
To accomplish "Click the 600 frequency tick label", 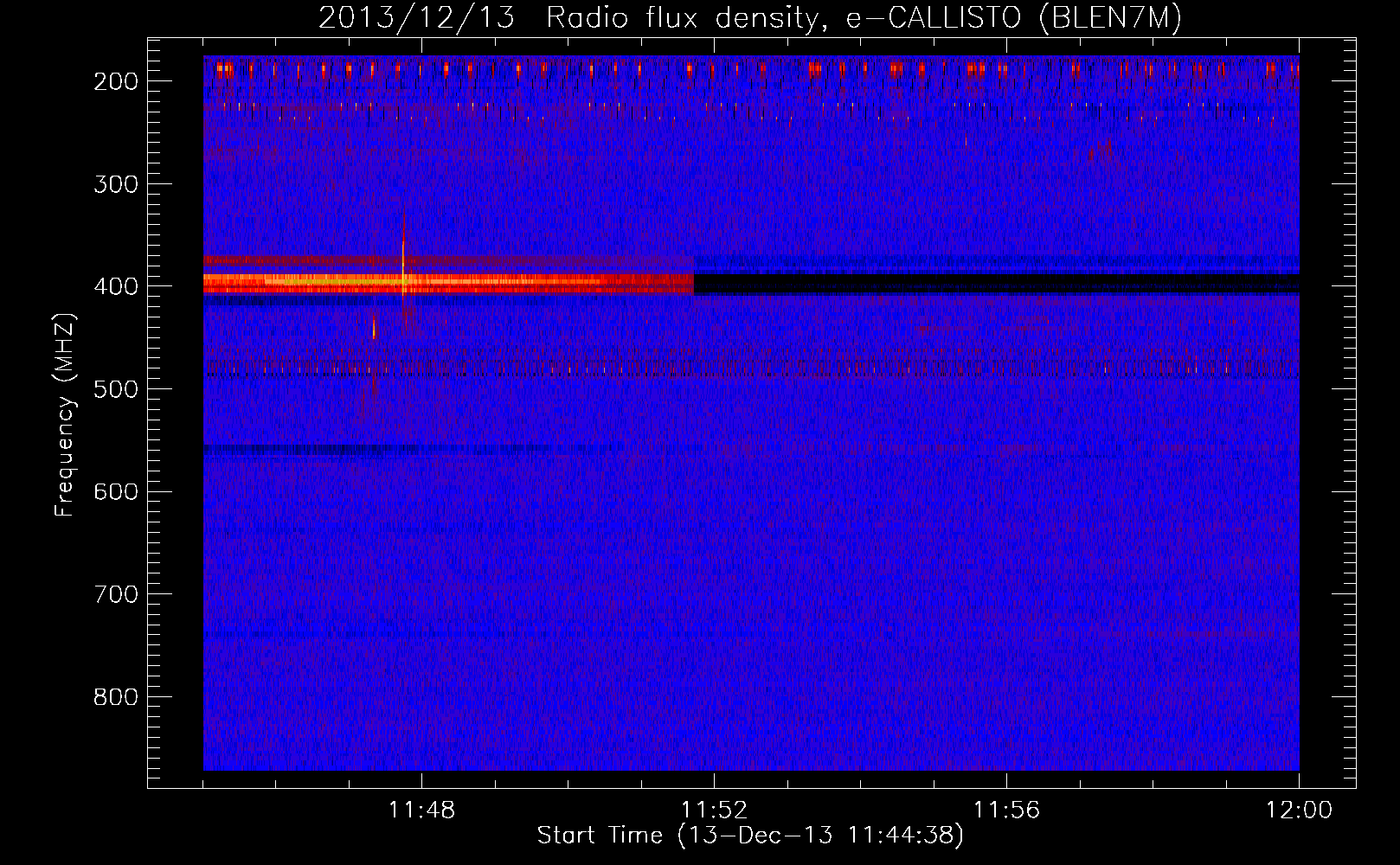I will coord(115,491).
